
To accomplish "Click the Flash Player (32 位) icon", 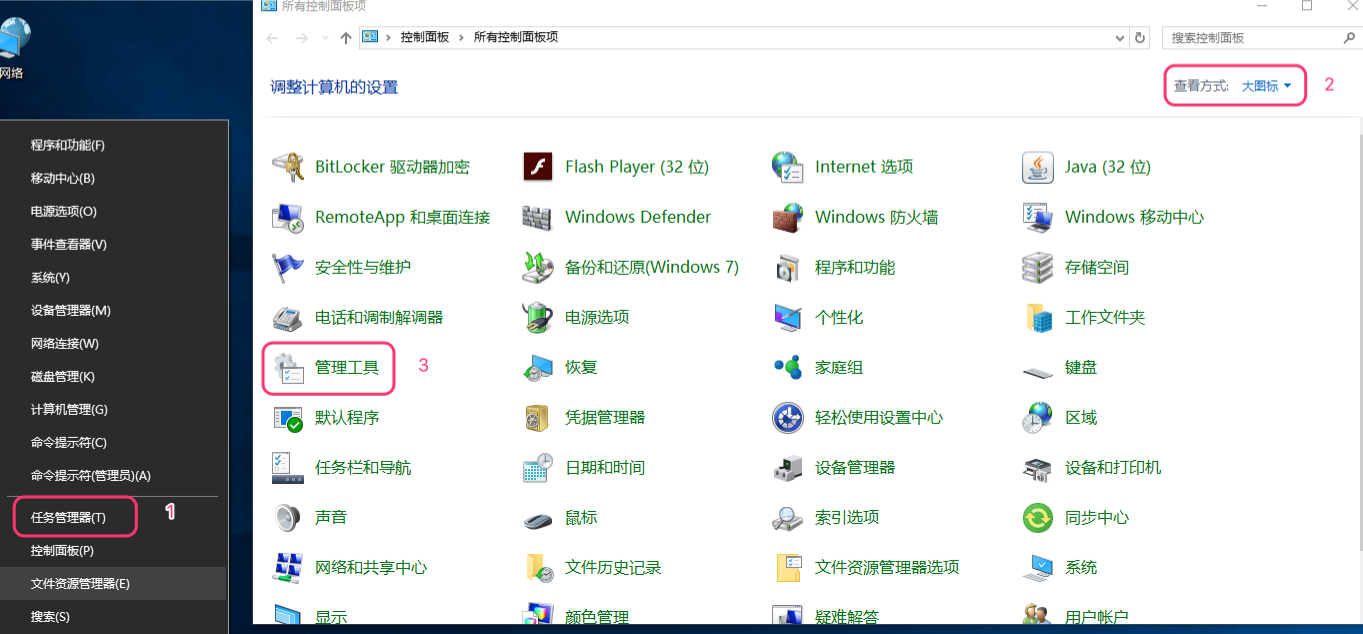I will [x=538, y=168].
